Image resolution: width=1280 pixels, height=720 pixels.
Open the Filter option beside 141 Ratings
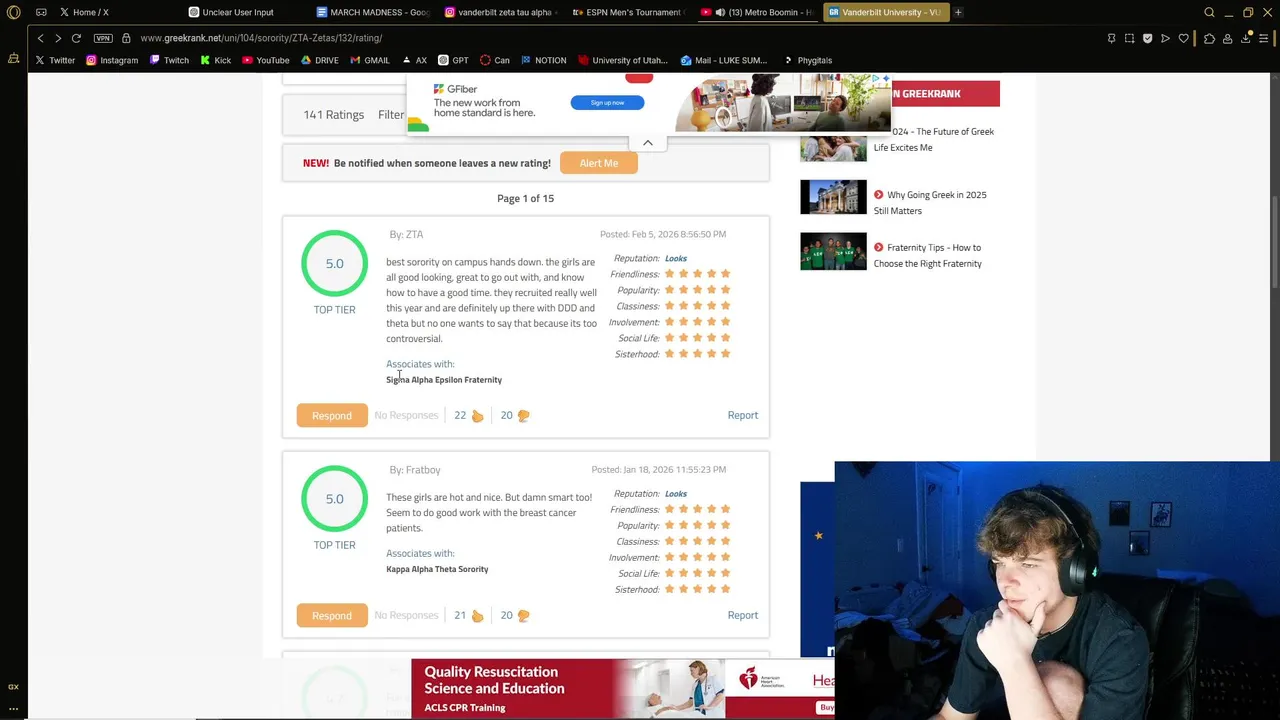(391, 114)
